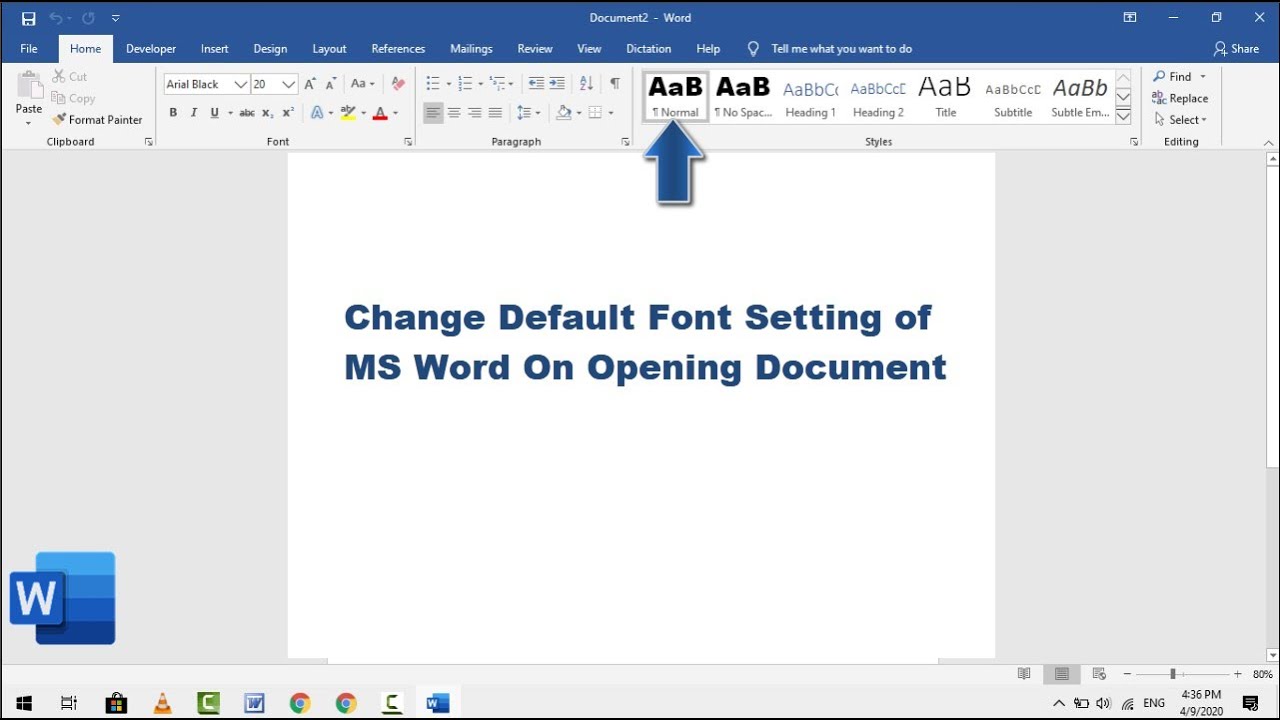The width and height of the screenshot is (1280, 720).
Task: Toggle Show/Hide paragraph marks
Action: coord(615,84)
